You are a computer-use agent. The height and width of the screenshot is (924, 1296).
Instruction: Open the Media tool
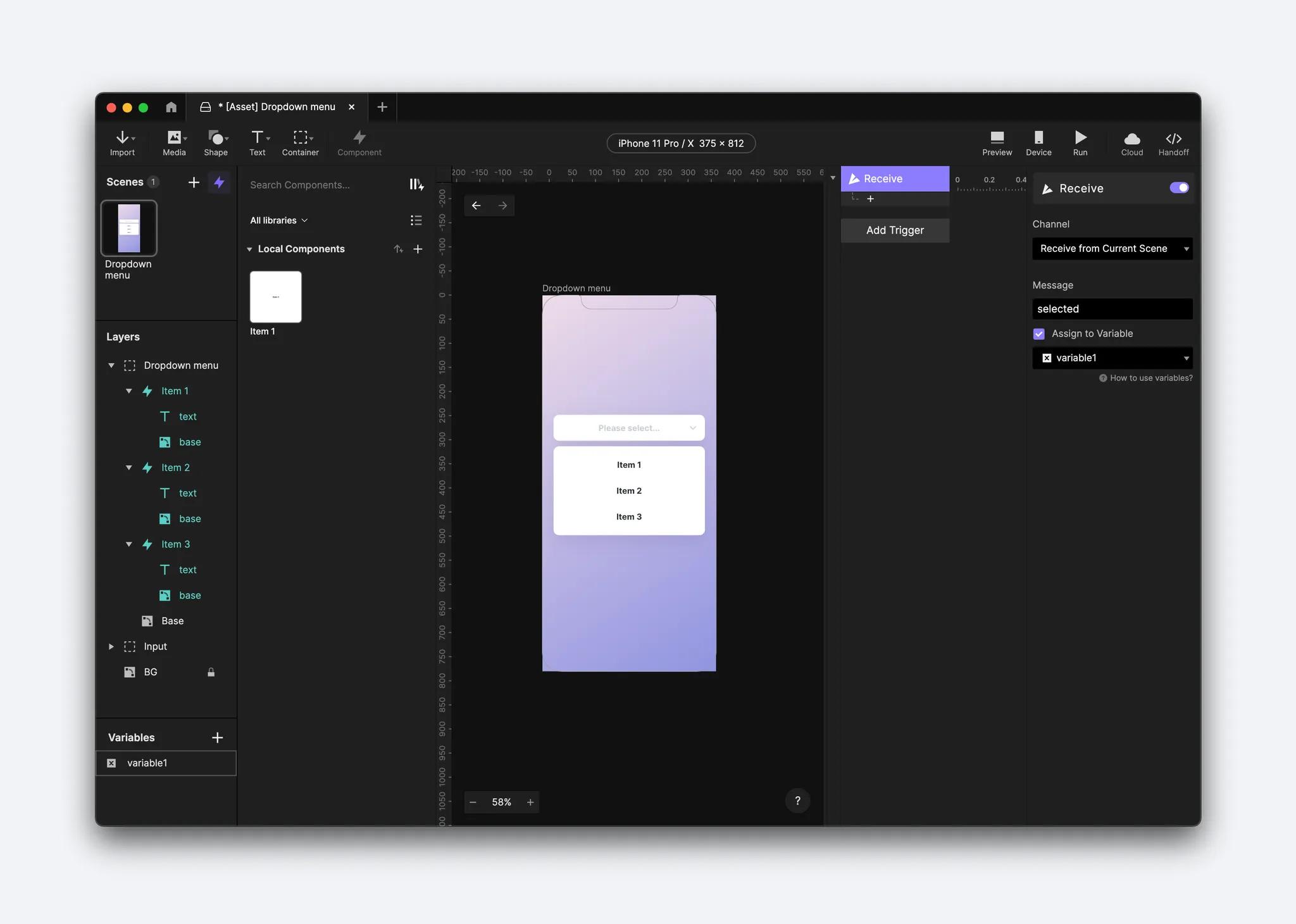(175, 143)
